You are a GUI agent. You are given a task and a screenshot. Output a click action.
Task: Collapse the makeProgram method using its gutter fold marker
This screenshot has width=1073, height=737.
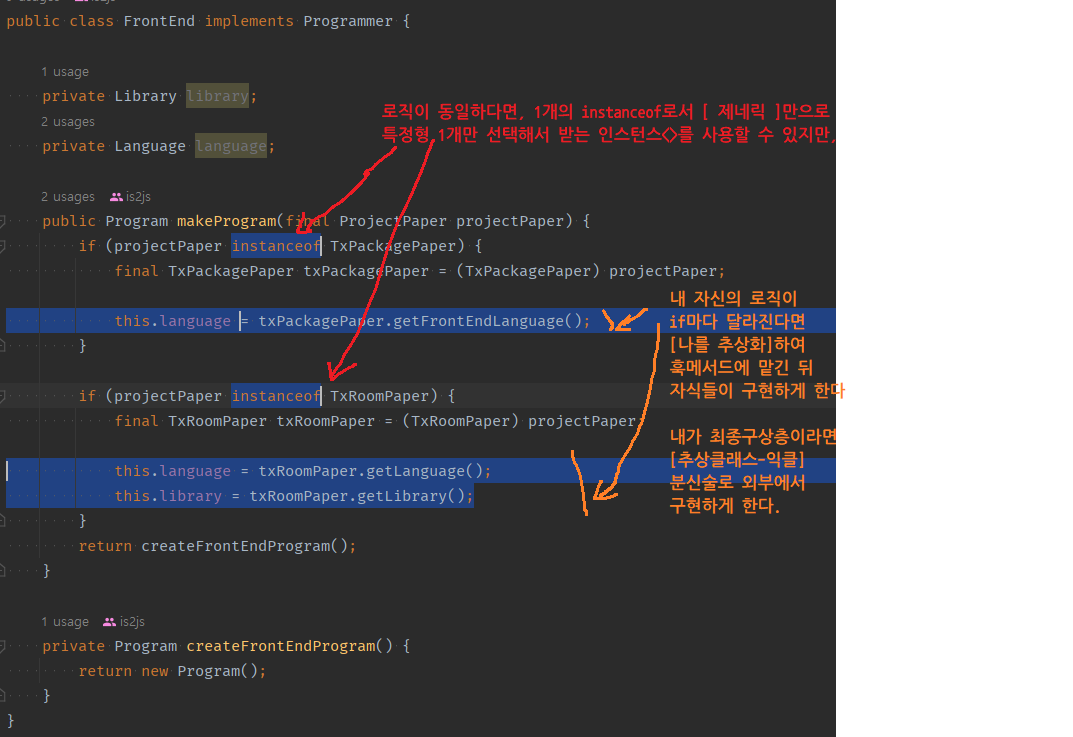point(3,222)
